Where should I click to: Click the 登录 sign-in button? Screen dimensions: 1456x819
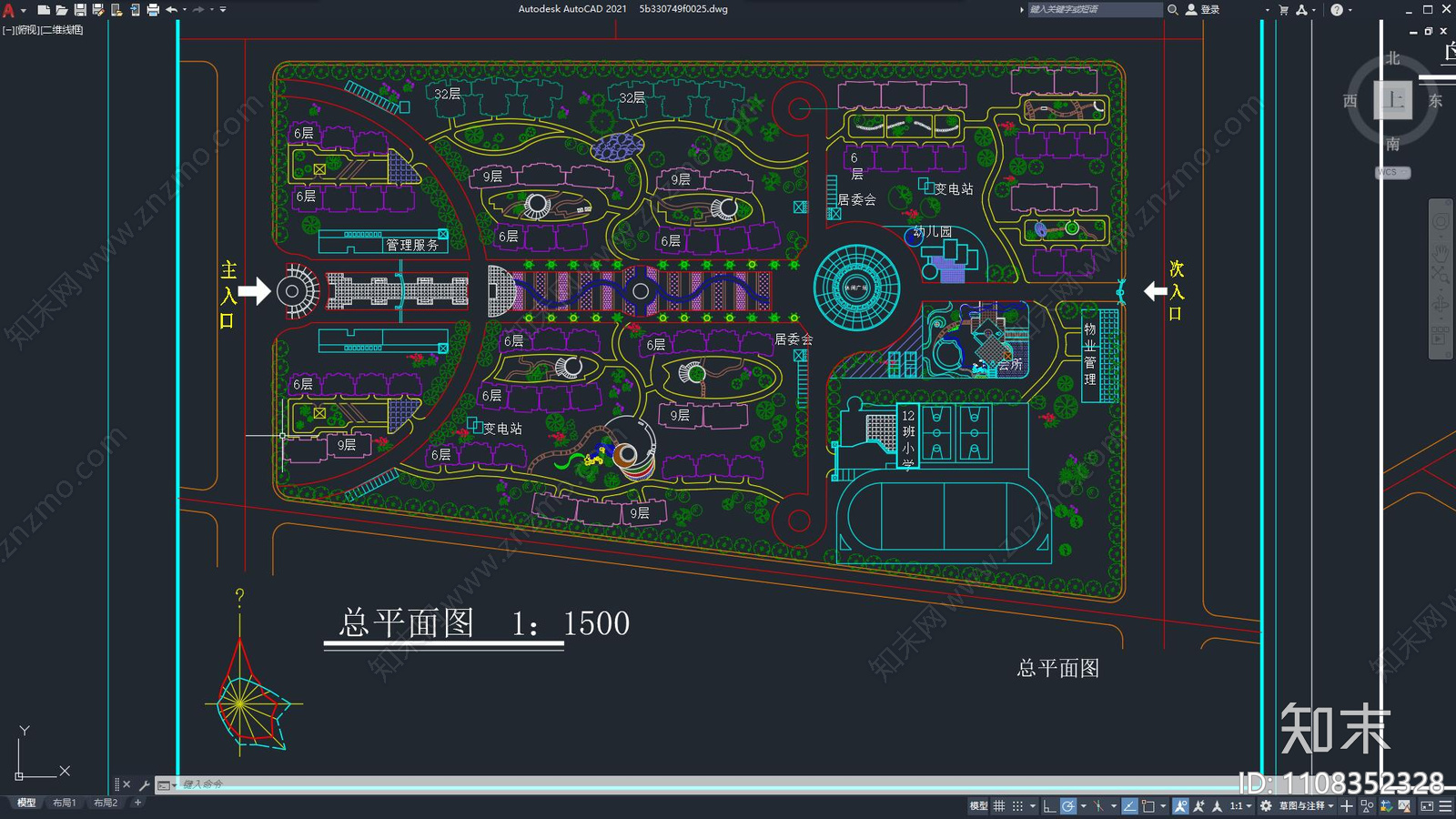coord(1203,10)
